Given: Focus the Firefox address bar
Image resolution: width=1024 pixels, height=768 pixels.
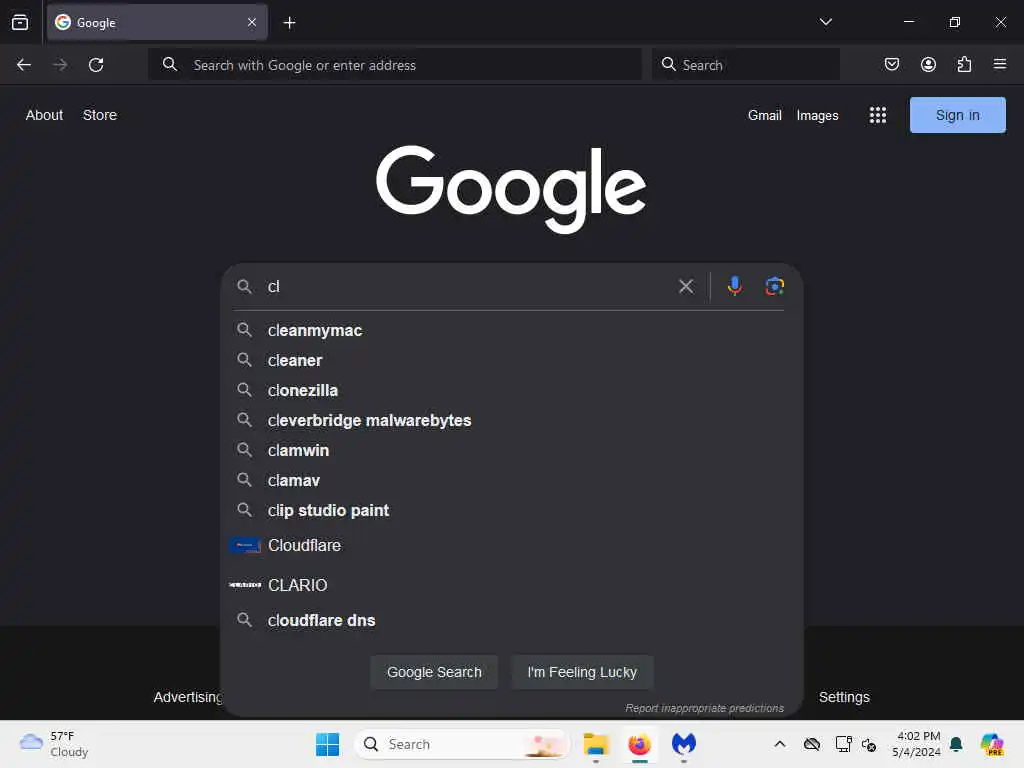Looking at the screenshot, I should coord(395,65).
